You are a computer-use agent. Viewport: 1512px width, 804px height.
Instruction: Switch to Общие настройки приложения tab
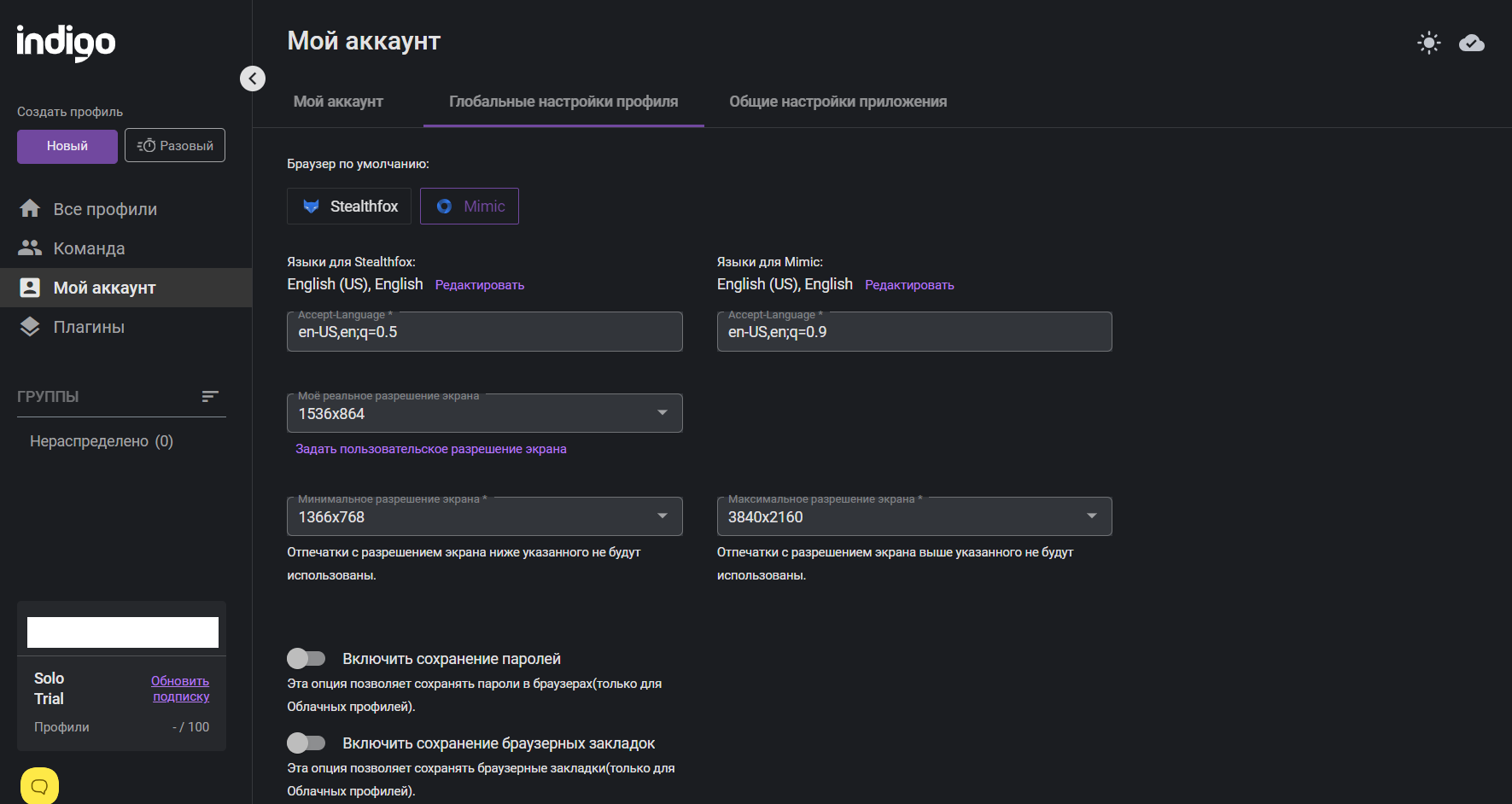coord(838,102)
